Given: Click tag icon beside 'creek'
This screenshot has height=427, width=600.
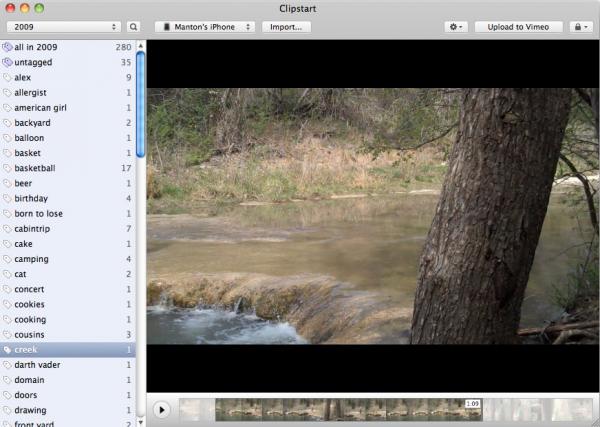Looking at the screenshot, I should point(7,350).
